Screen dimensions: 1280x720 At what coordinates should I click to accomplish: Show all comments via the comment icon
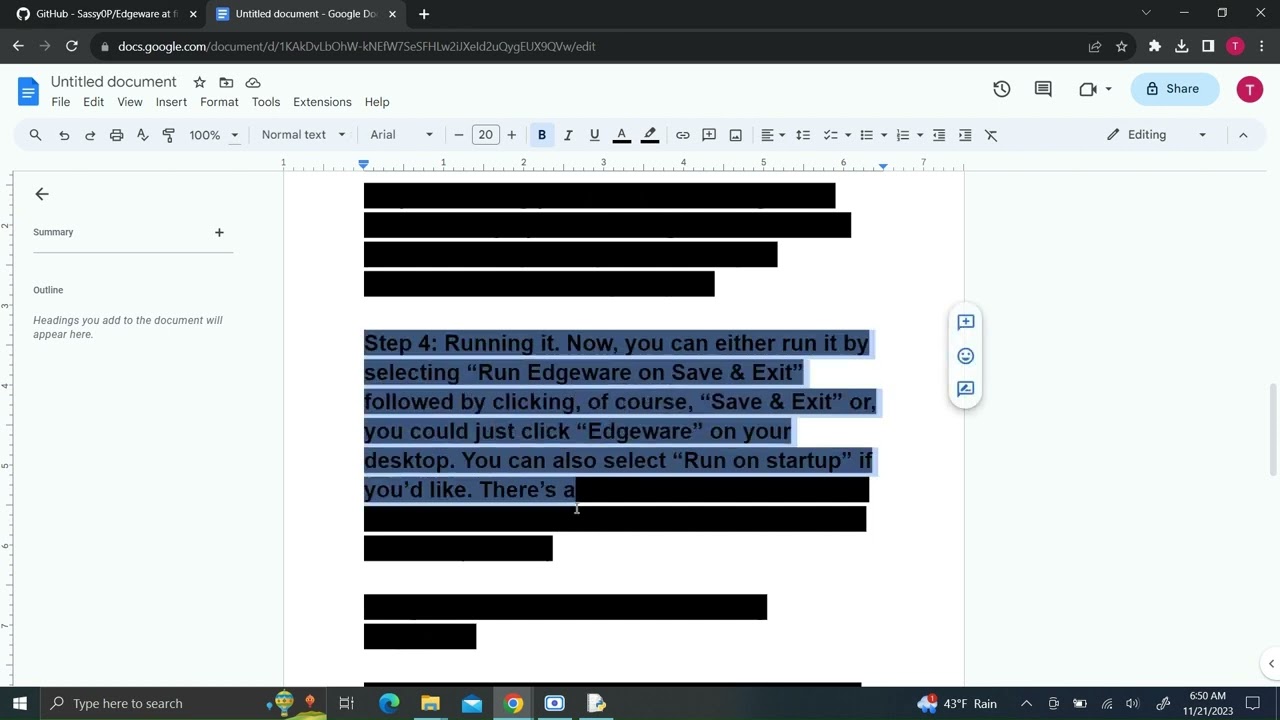[1043, 89]
